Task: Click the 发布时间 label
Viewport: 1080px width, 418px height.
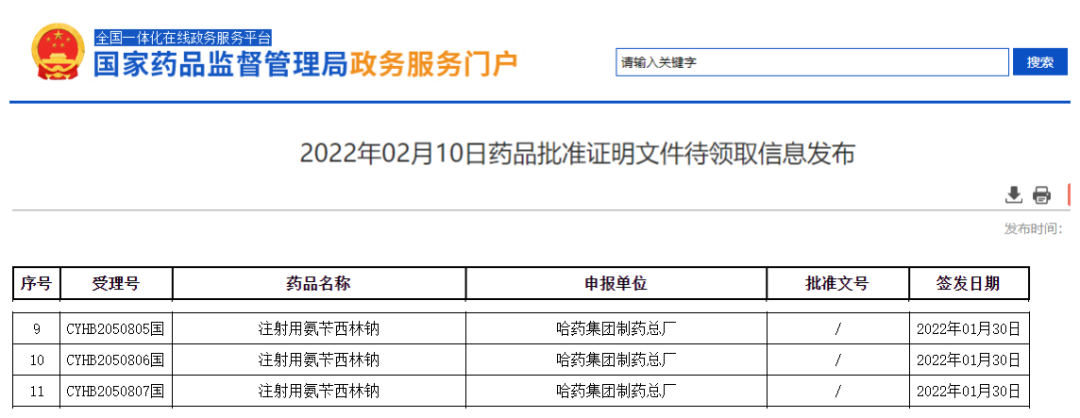Action: coord(1032,229)
